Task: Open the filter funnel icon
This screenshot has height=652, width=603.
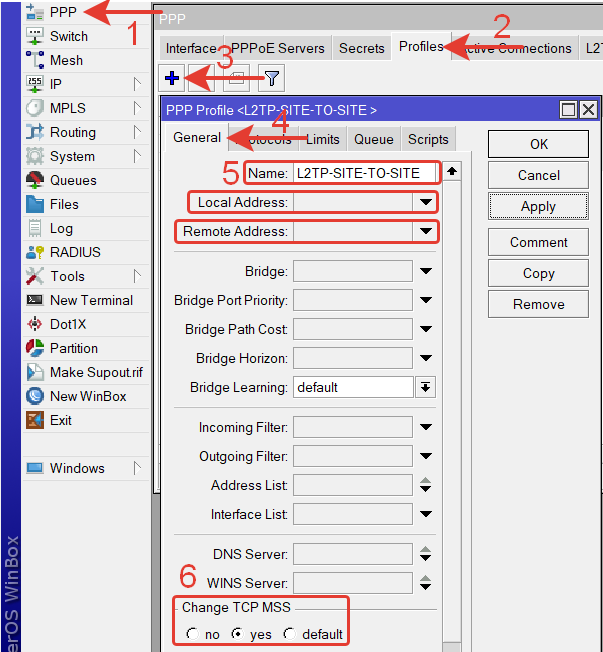Action: tap(272, 78)
